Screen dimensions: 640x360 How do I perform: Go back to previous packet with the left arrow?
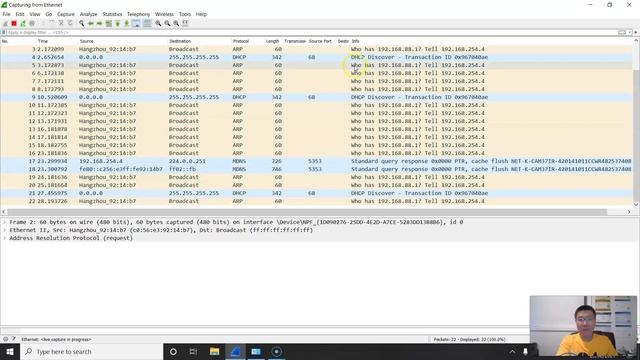(91, 24)
